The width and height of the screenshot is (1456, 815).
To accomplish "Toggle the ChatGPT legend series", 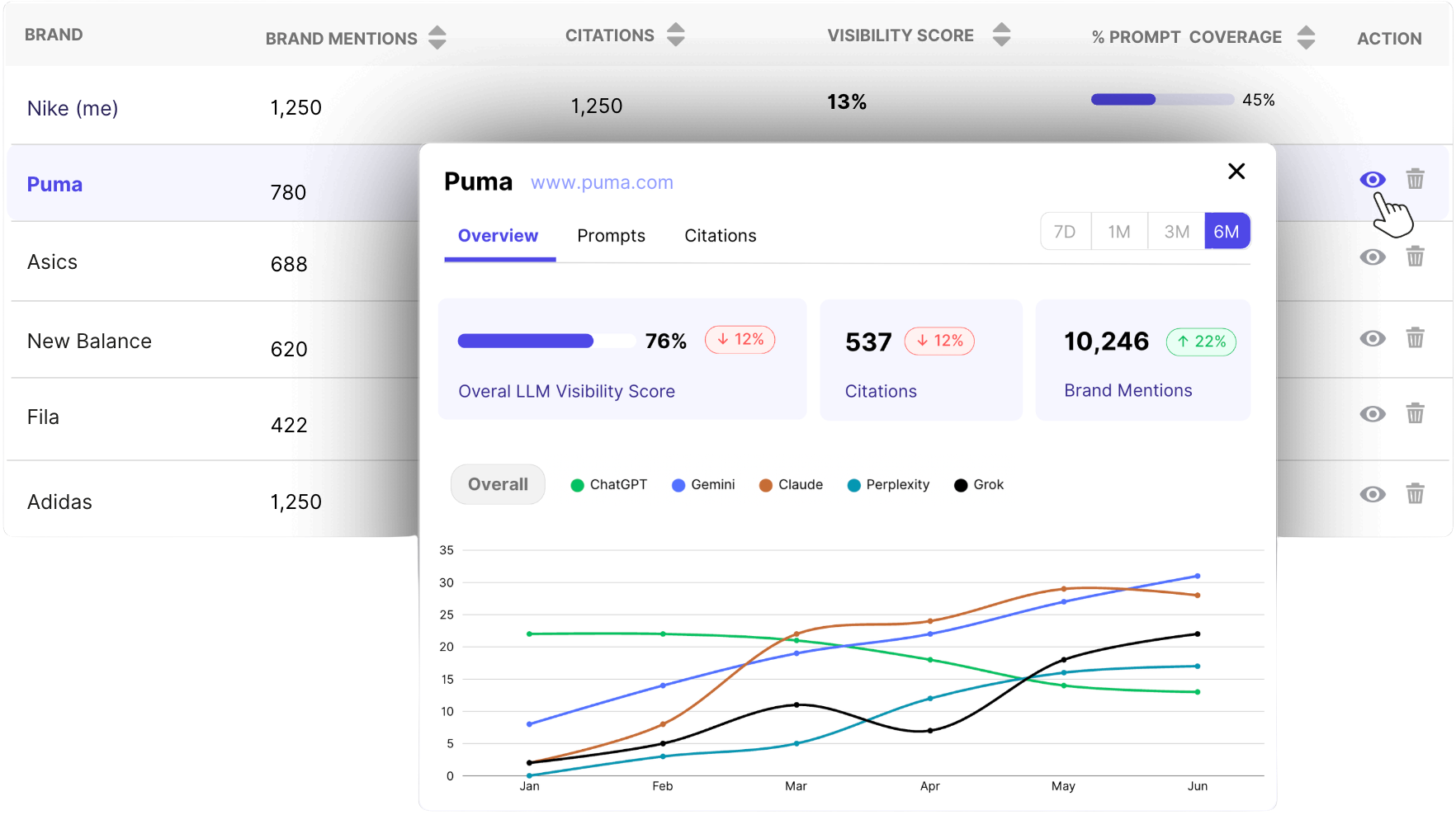I will [609, 485].
